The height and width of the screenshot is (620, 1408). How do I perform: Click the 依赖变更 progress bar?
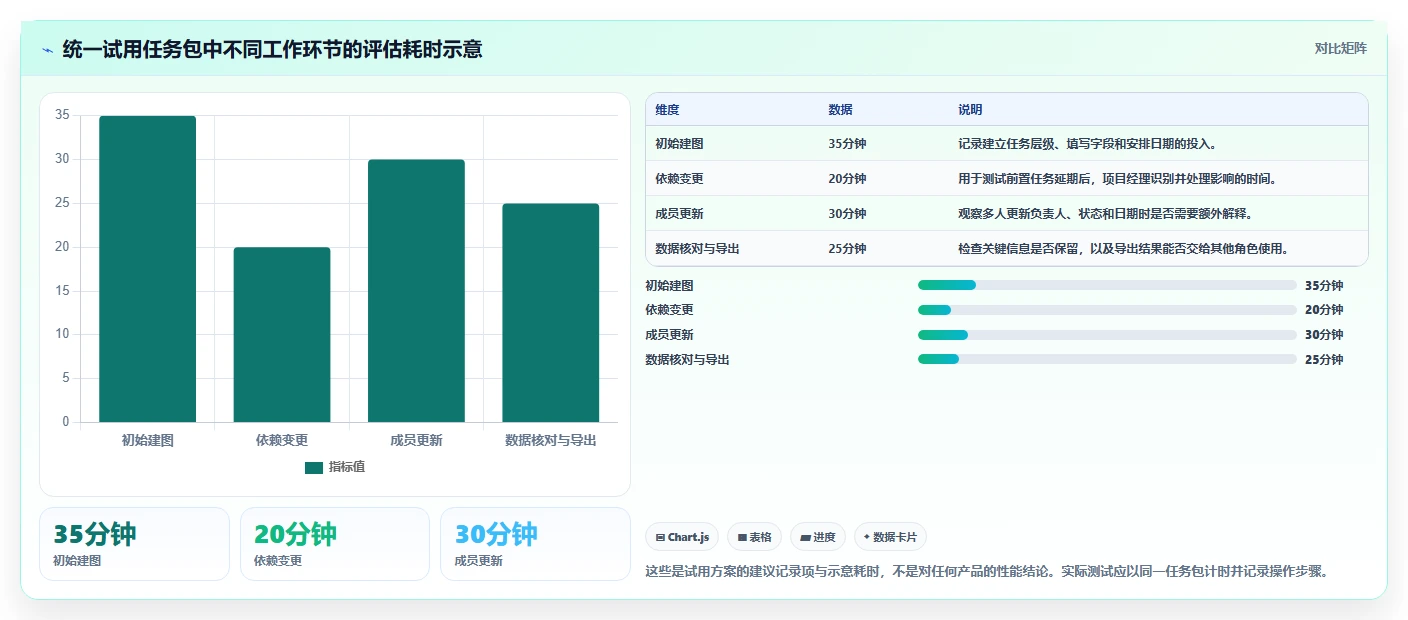click(x=1107, y=310)
